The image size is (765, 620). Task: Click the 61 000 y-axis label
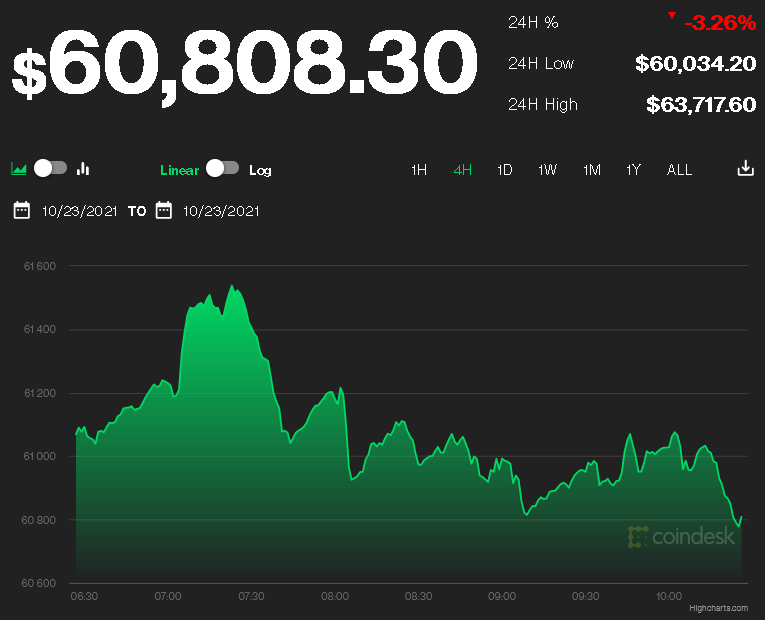(x=40, y=457)
